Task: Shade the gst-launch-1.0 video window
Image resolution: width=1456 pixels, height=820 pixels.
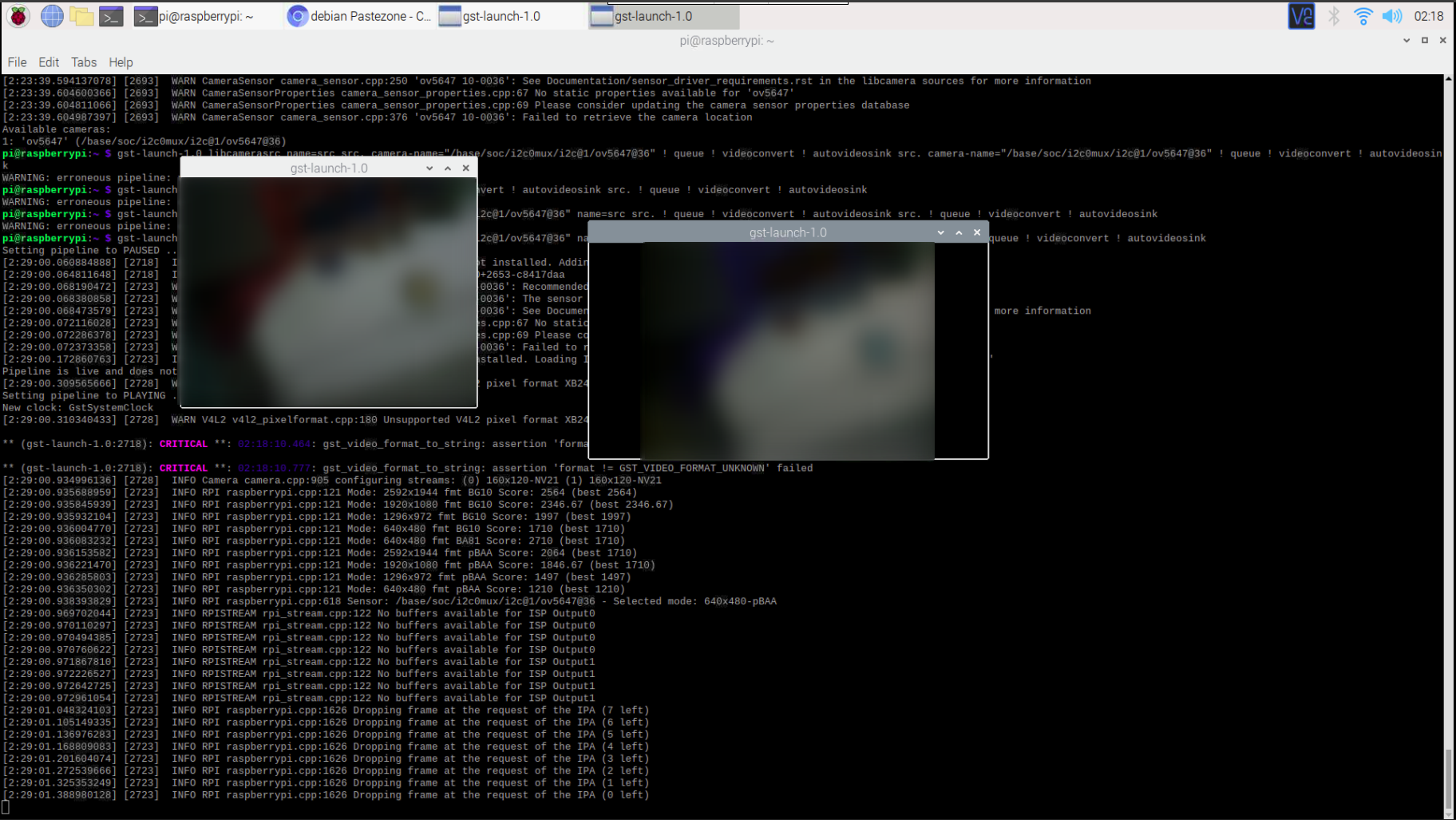Action: tap(958, 232)
